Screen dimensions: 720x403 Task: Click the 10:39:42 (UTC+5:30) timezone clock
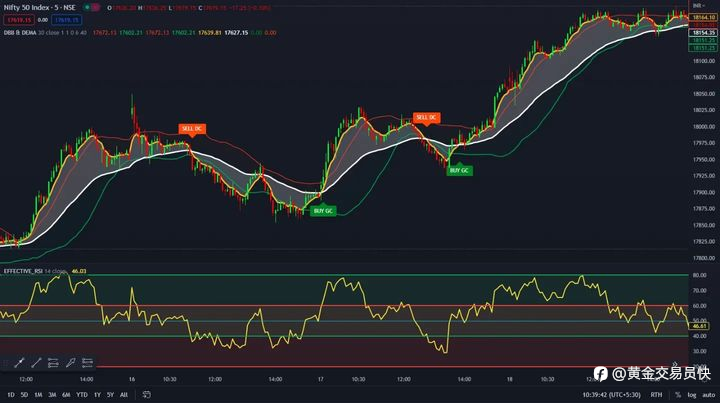point(611,395)
